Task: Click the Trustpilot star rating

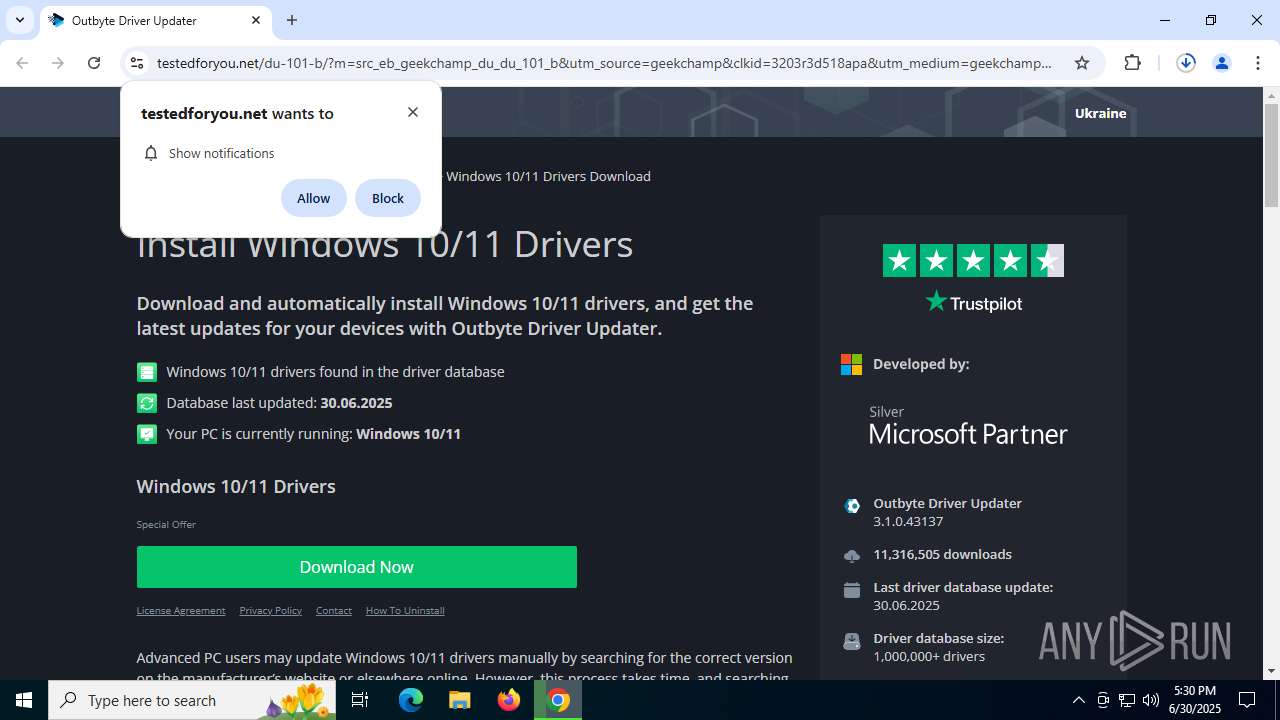Action: pos(973,261)
